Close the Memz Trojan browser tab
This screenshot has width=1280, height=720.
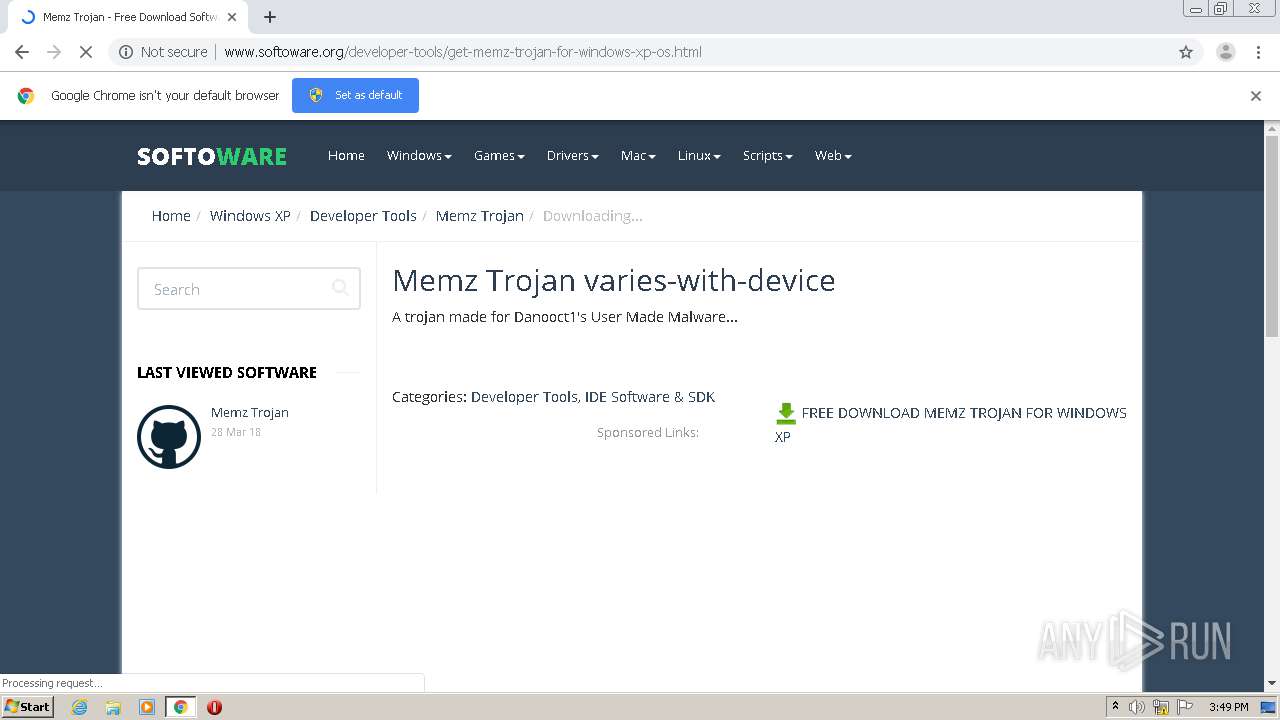tap(232, 17)
